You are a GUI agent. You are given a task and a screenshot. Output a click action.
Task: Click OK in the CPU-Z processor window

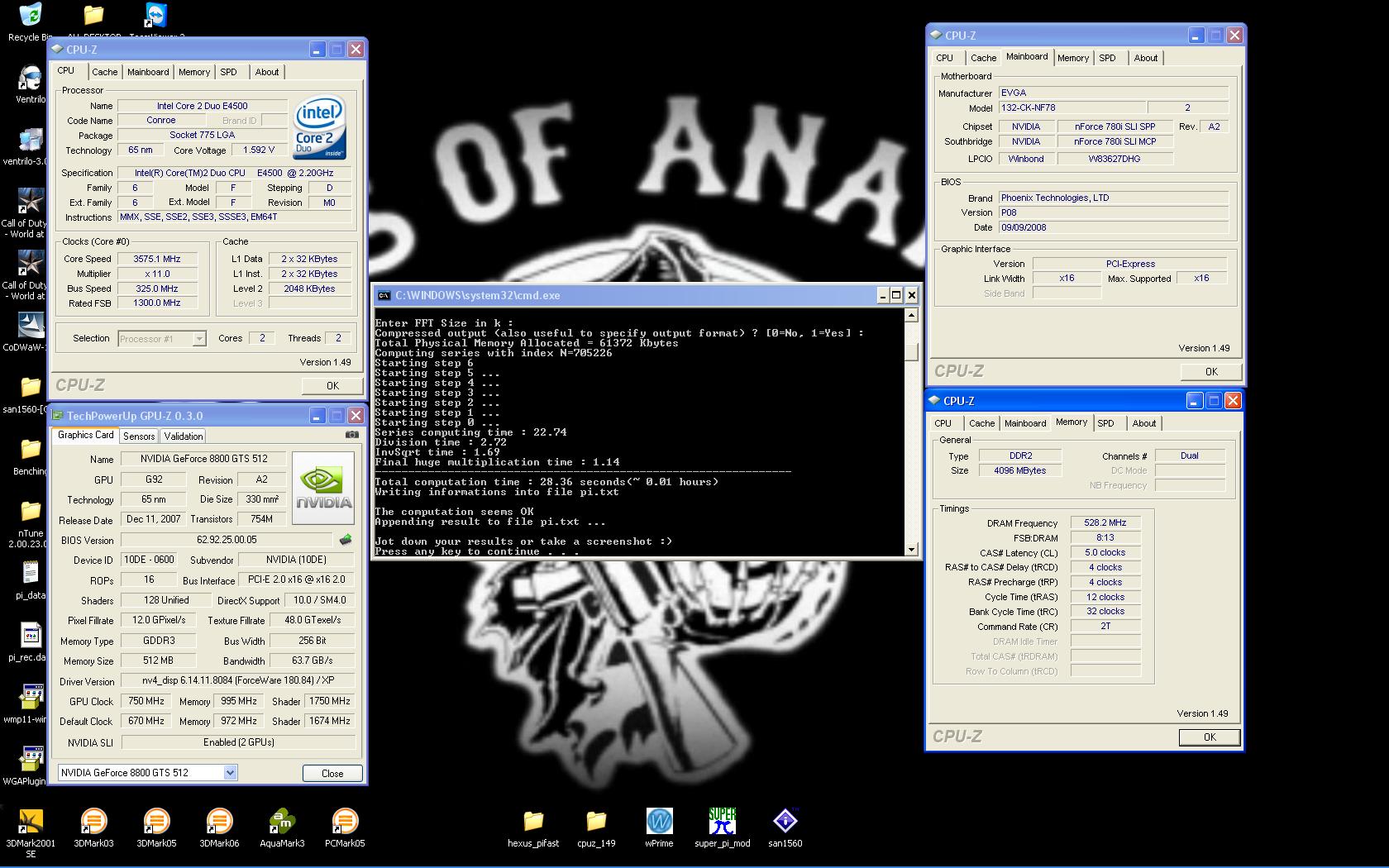[x=332, y=385]
